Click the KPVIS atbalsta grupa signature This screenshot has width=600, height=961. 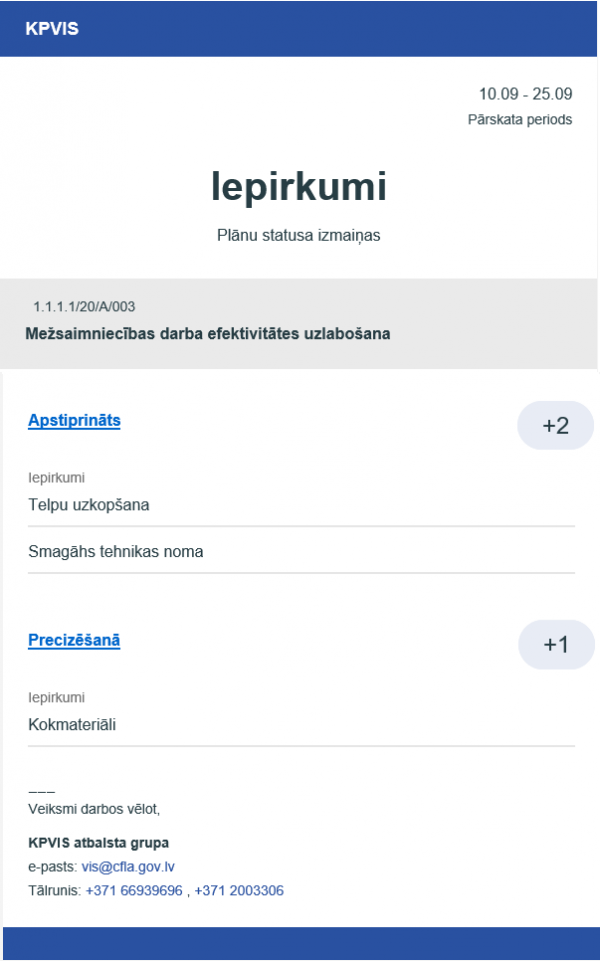pos(99,842)
